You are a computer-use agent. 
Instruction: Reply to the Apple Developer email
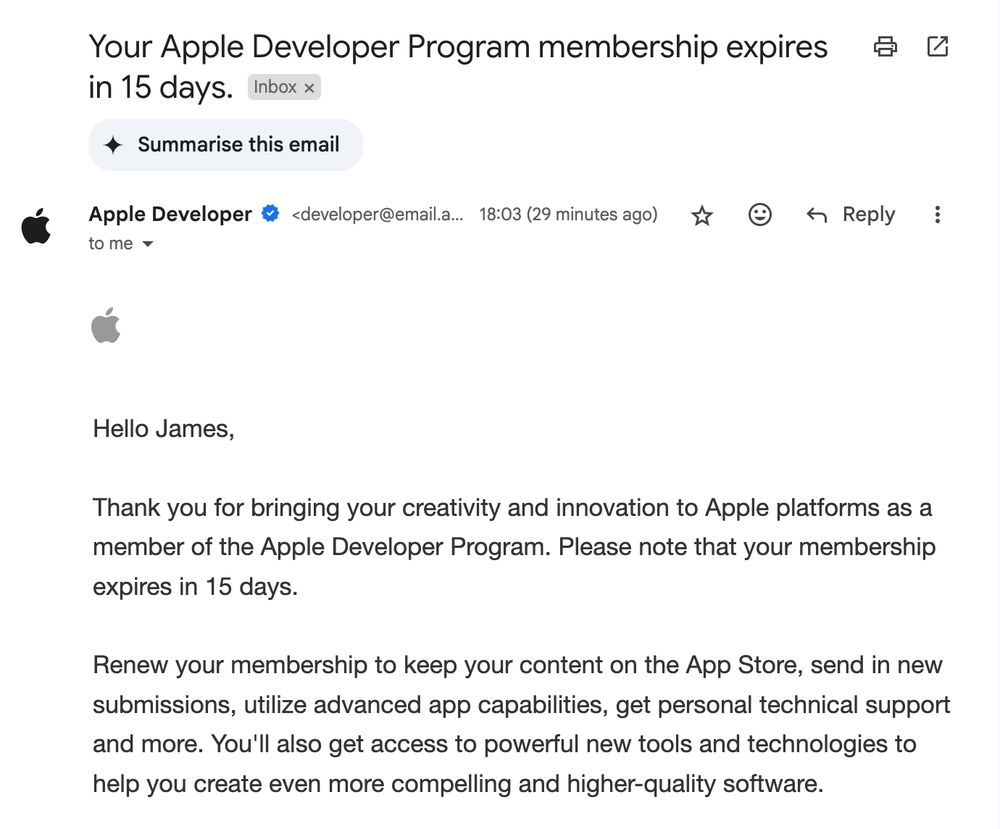click(x=851, y=215)
